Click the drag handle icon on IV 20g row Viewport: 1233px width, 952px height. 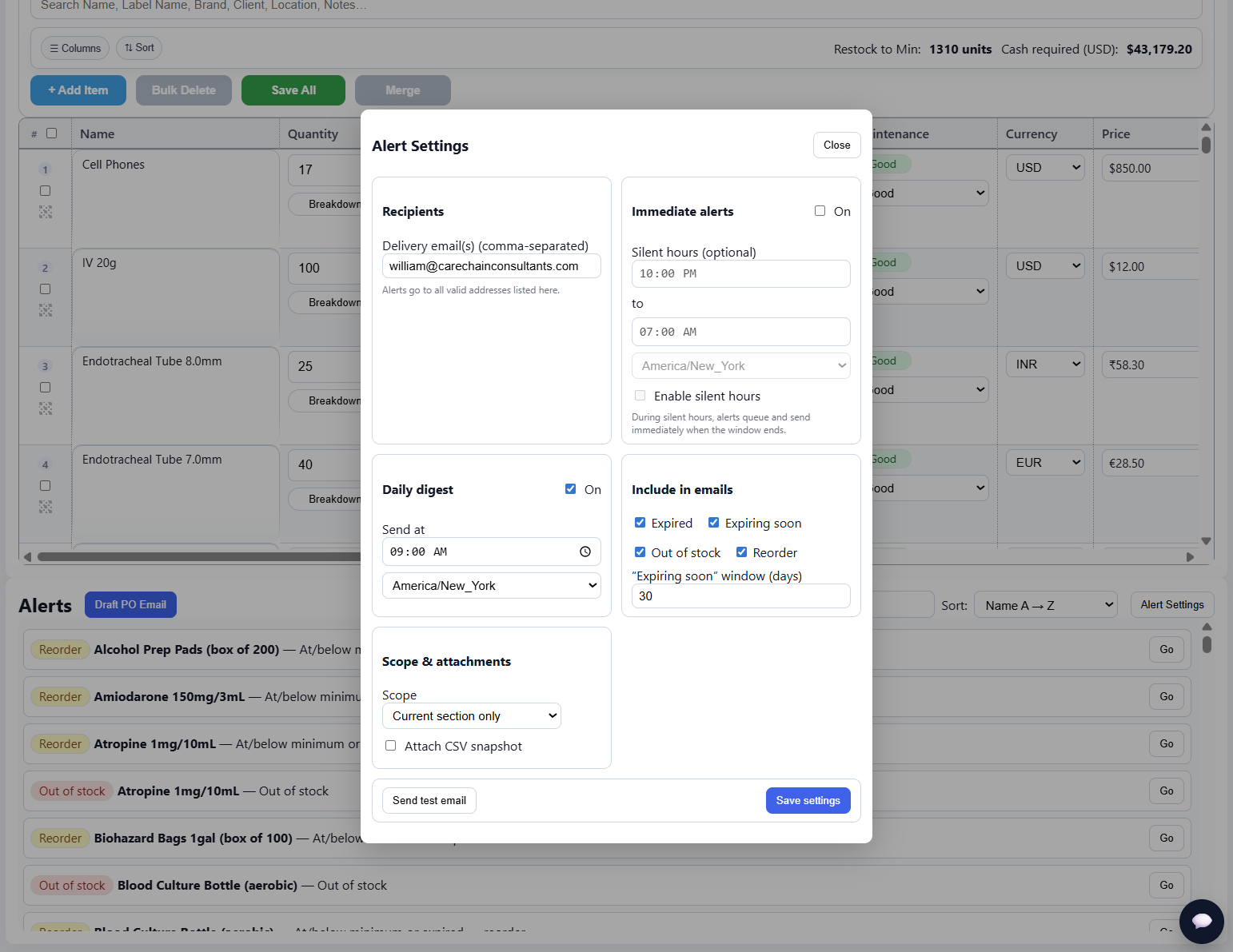pos(45,310)
